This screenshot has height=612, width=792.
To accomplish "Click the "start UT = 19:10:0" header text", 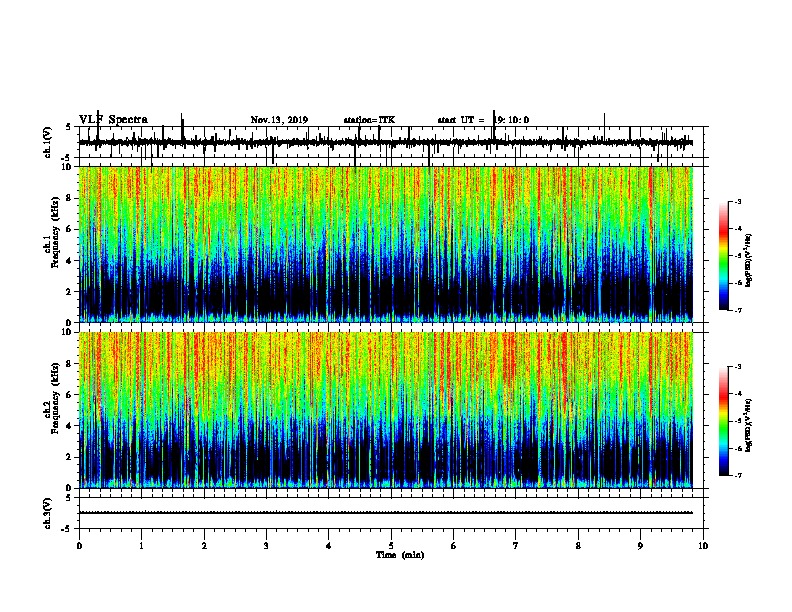I will (483, 120).
